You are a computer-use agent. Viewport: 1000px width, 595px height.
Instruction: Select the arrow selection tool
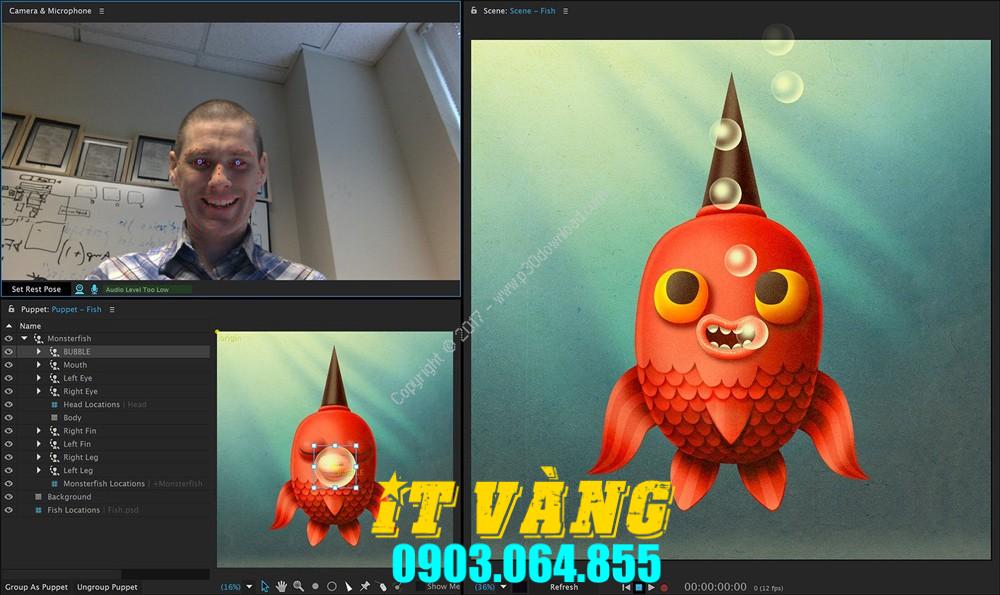point(263,586)
